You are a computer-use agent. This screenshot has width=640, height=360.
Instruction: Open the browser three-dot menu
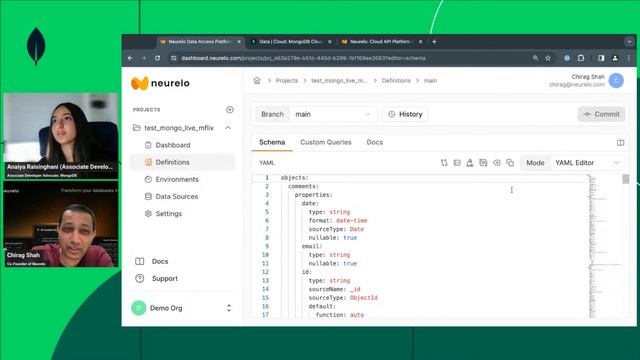point(629,58)
